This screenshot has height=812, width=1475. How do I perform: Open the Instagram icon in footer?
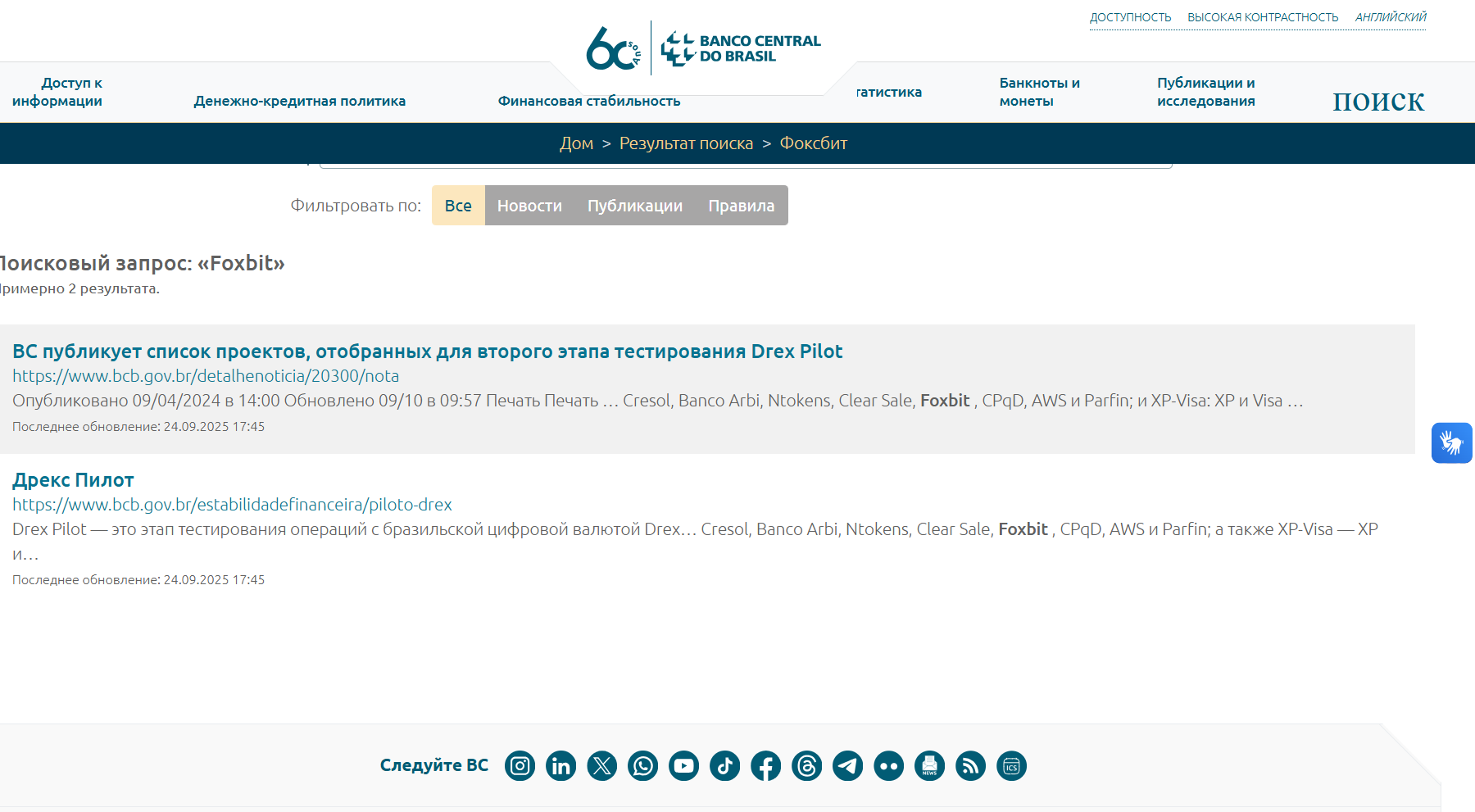pyautogui.click(x=520, y=766)
